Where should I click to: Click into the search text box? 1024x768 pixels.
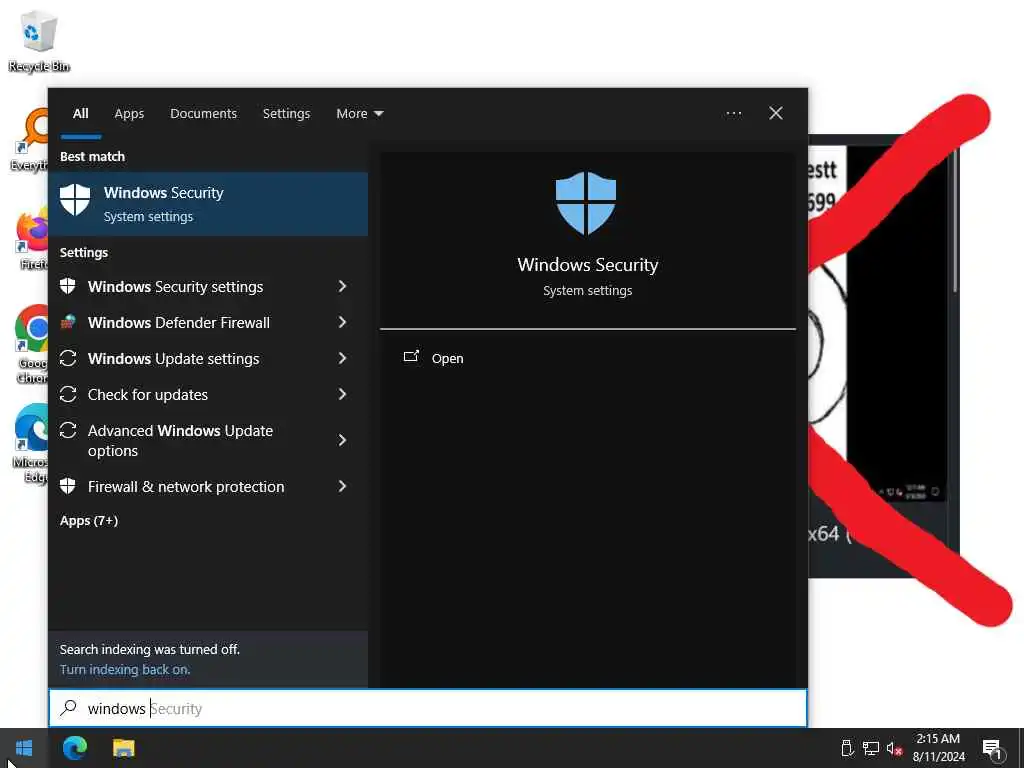[428, 708]
